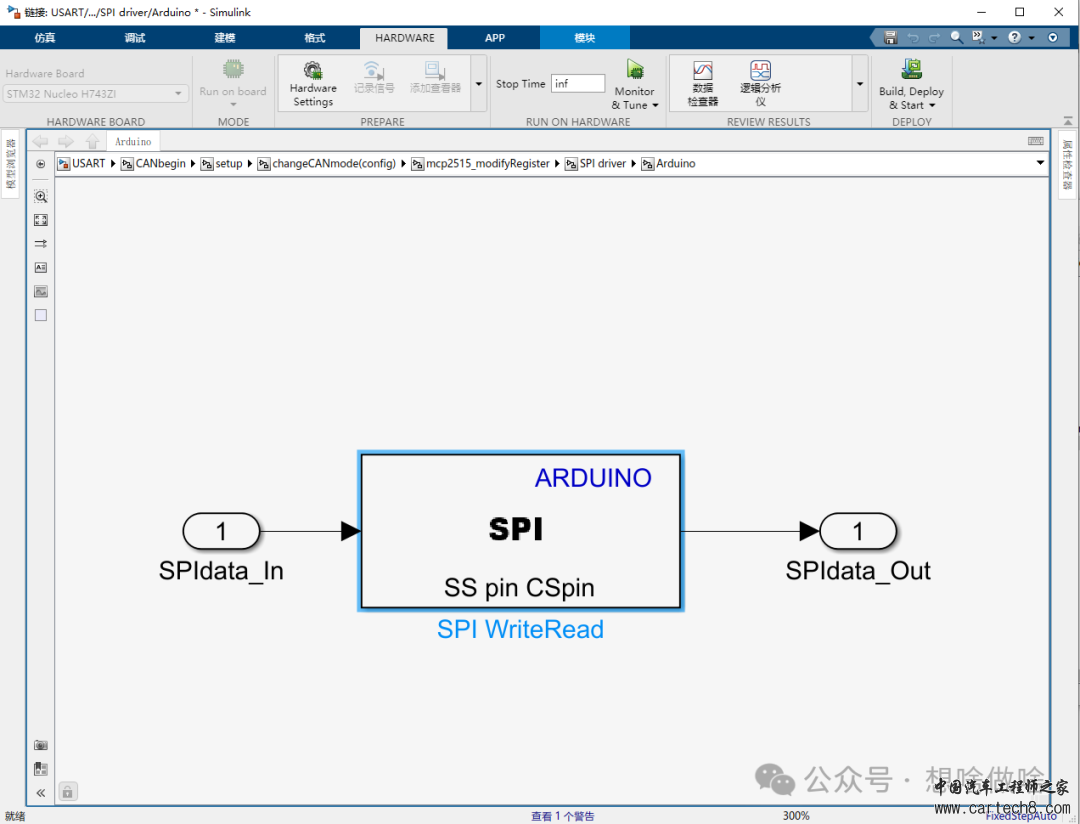The image size is (1080, 824).
Task: Click the Build, Deploy & Start icon
Action: tap(911, 69)
